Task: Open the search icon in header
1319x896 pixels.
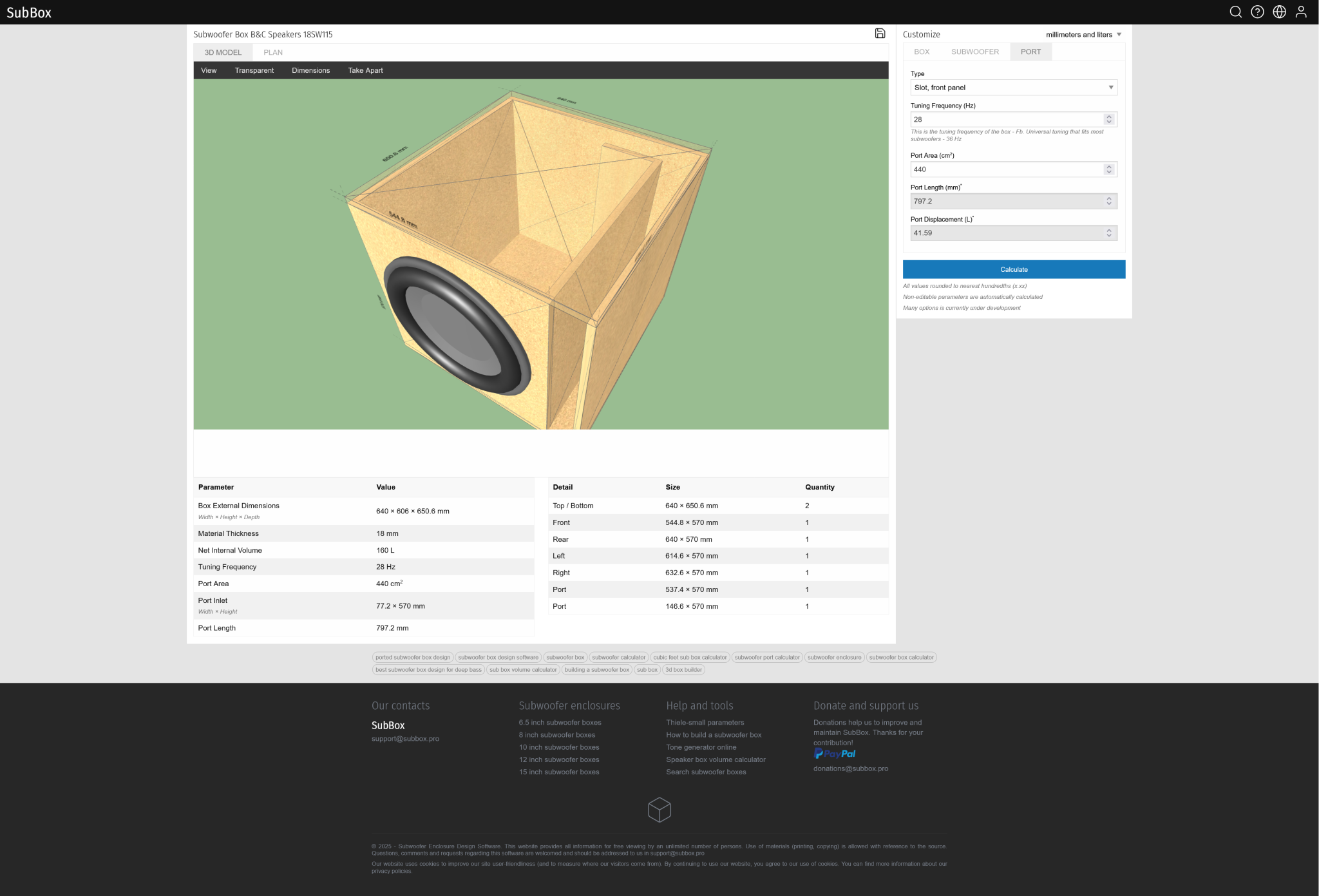Action: click(x=1235, y=12)
